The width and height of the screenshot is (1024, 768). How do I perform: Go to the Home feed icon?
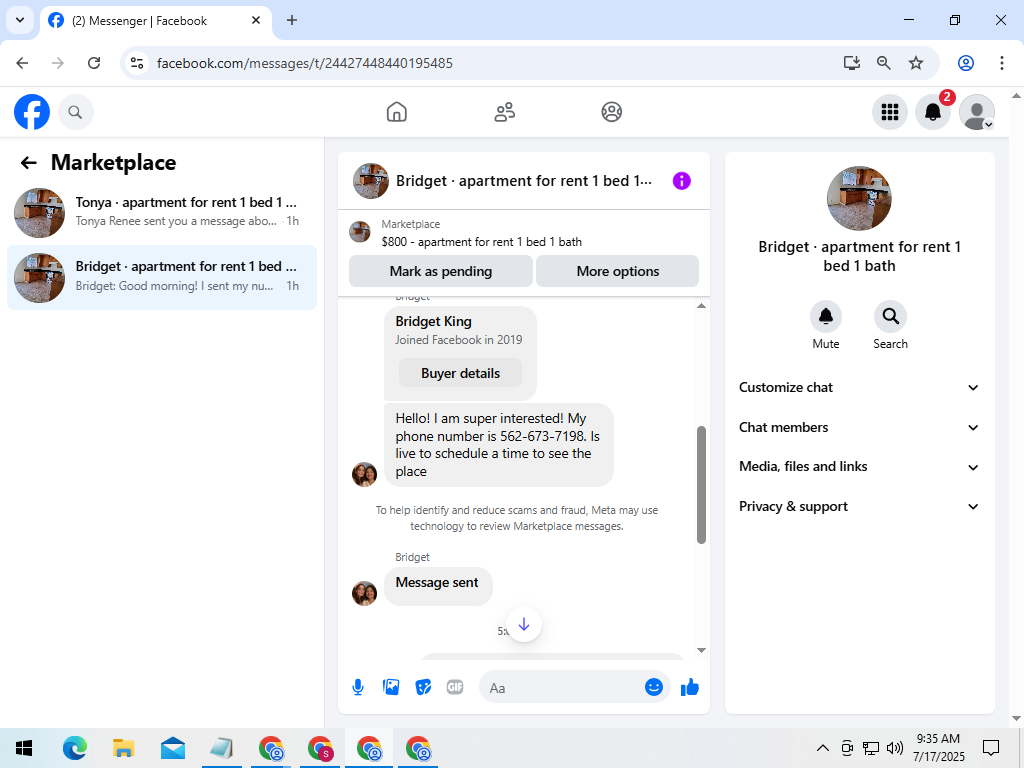[x=396, y=112]
